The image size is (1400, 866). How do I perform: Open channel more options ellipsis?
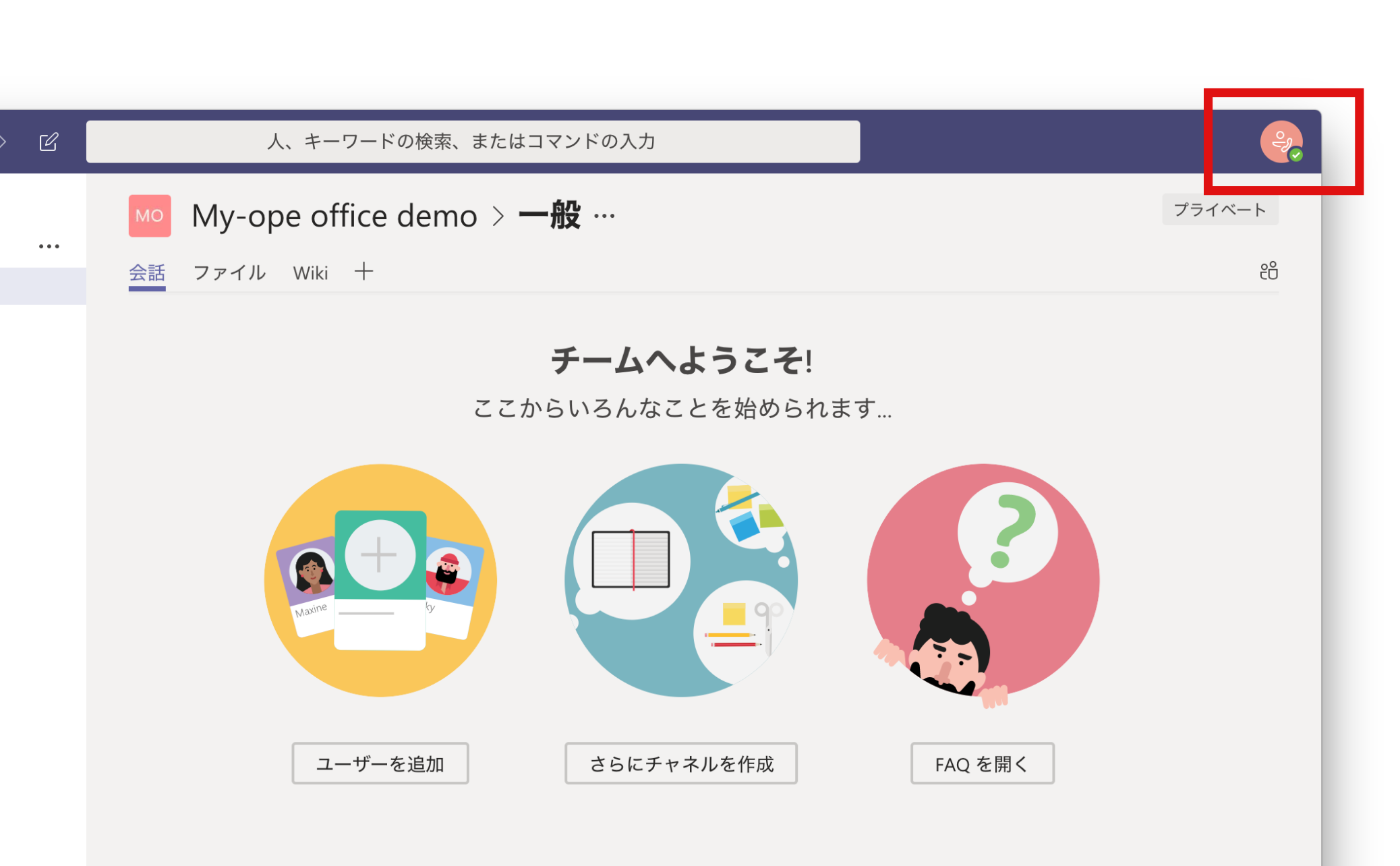click(x=604, y=216)
